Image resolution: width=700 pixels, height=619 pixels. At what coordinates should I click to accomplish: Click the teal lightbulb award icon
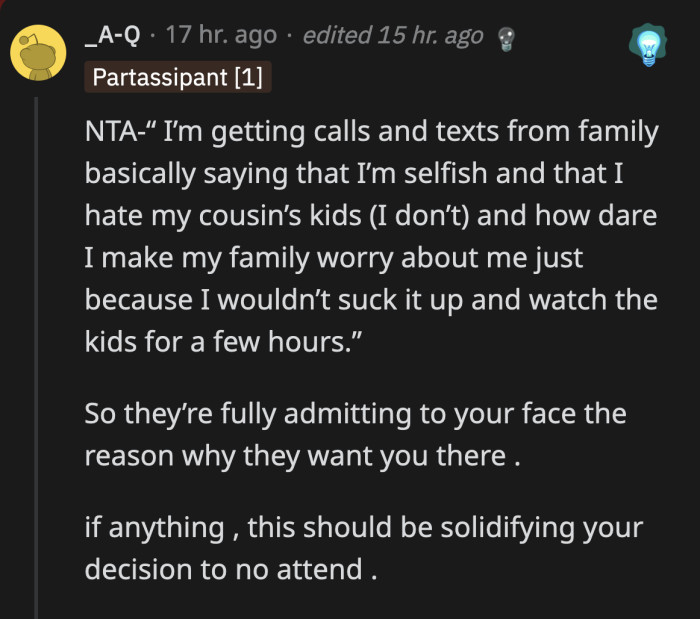[x=646, y=43]
